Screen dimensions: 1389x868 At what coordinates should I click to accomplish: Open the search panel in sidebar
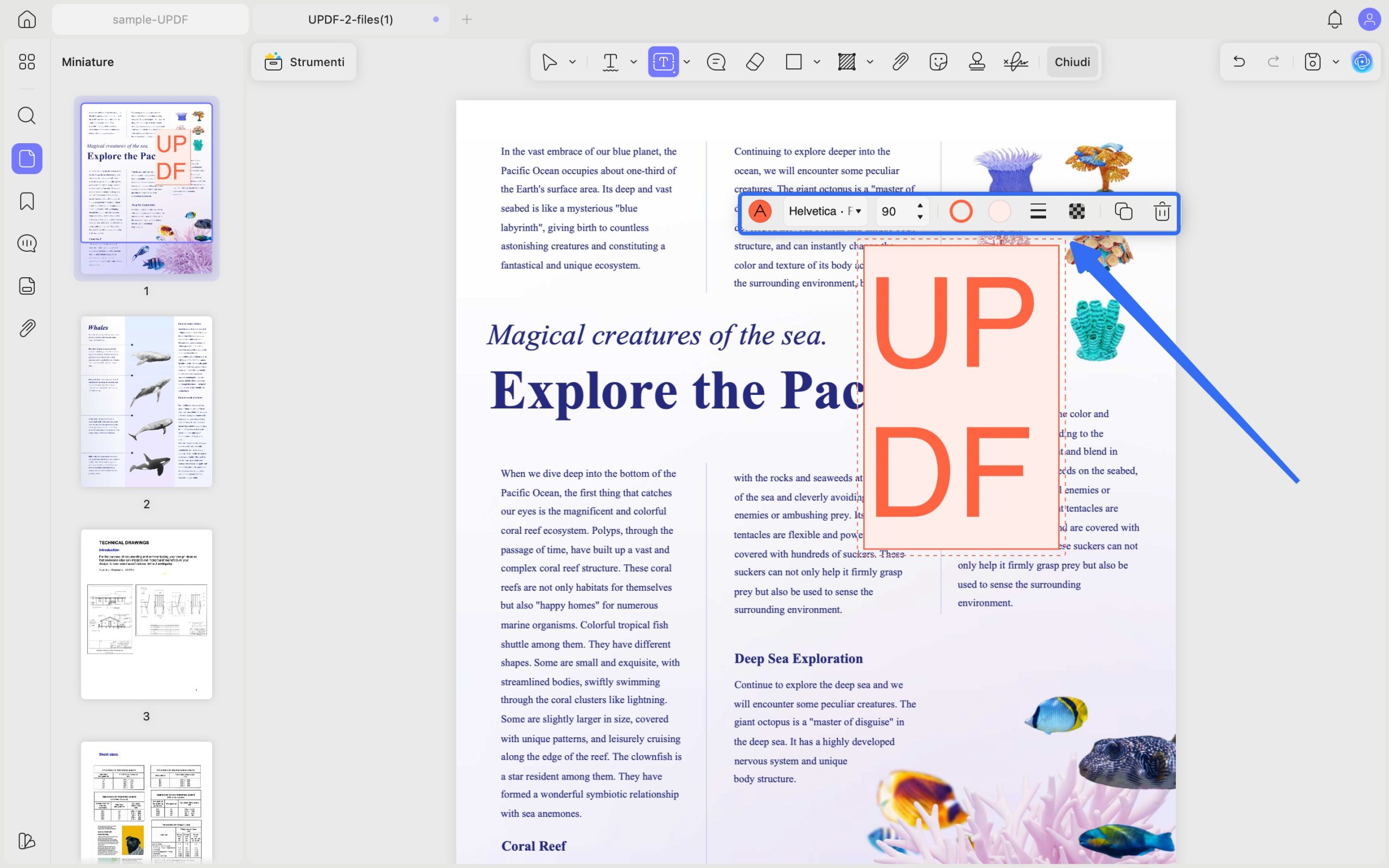[27, 116]
